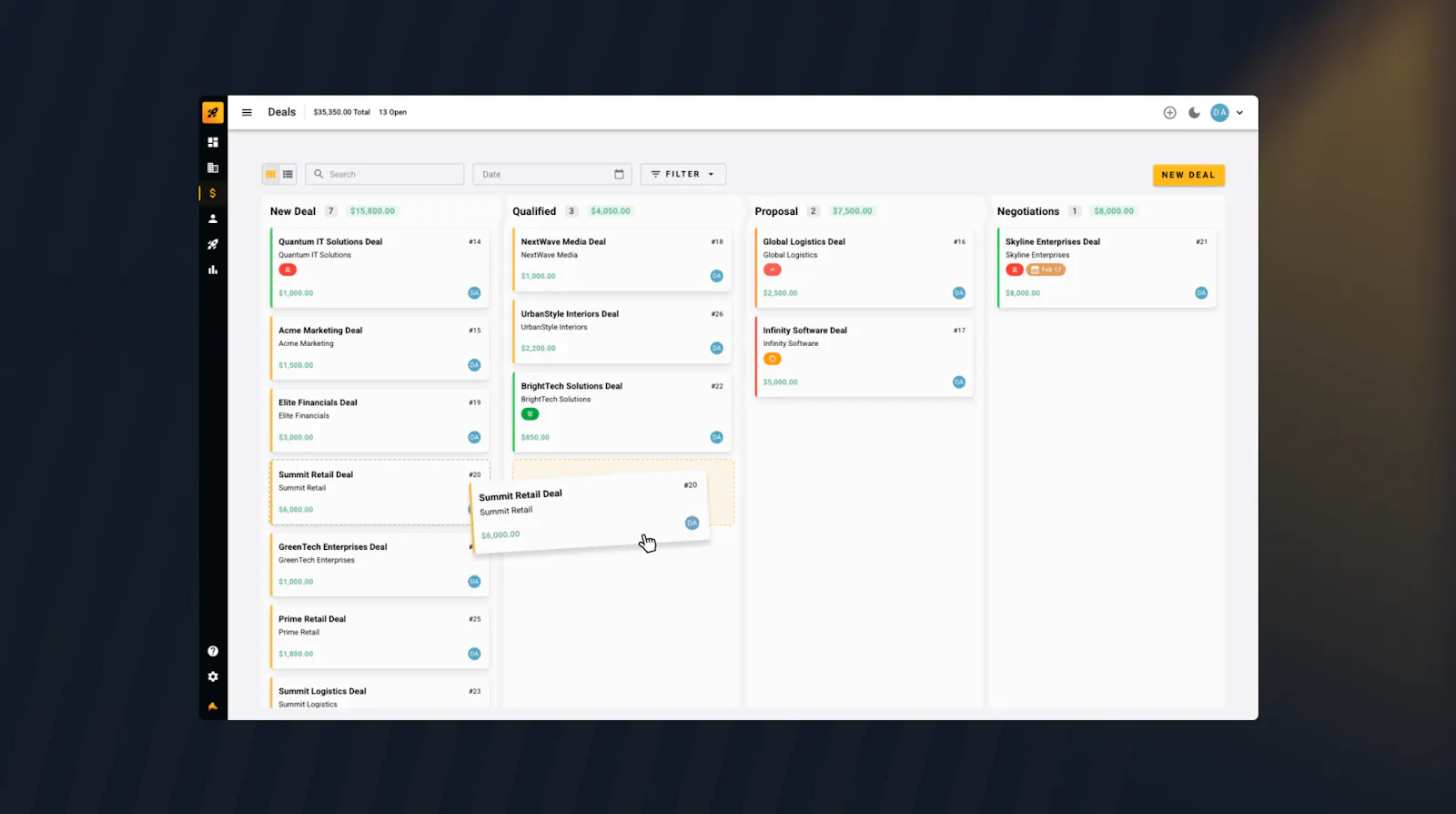Toggle the hamburger menu next to Deals

tap(247, 112)
